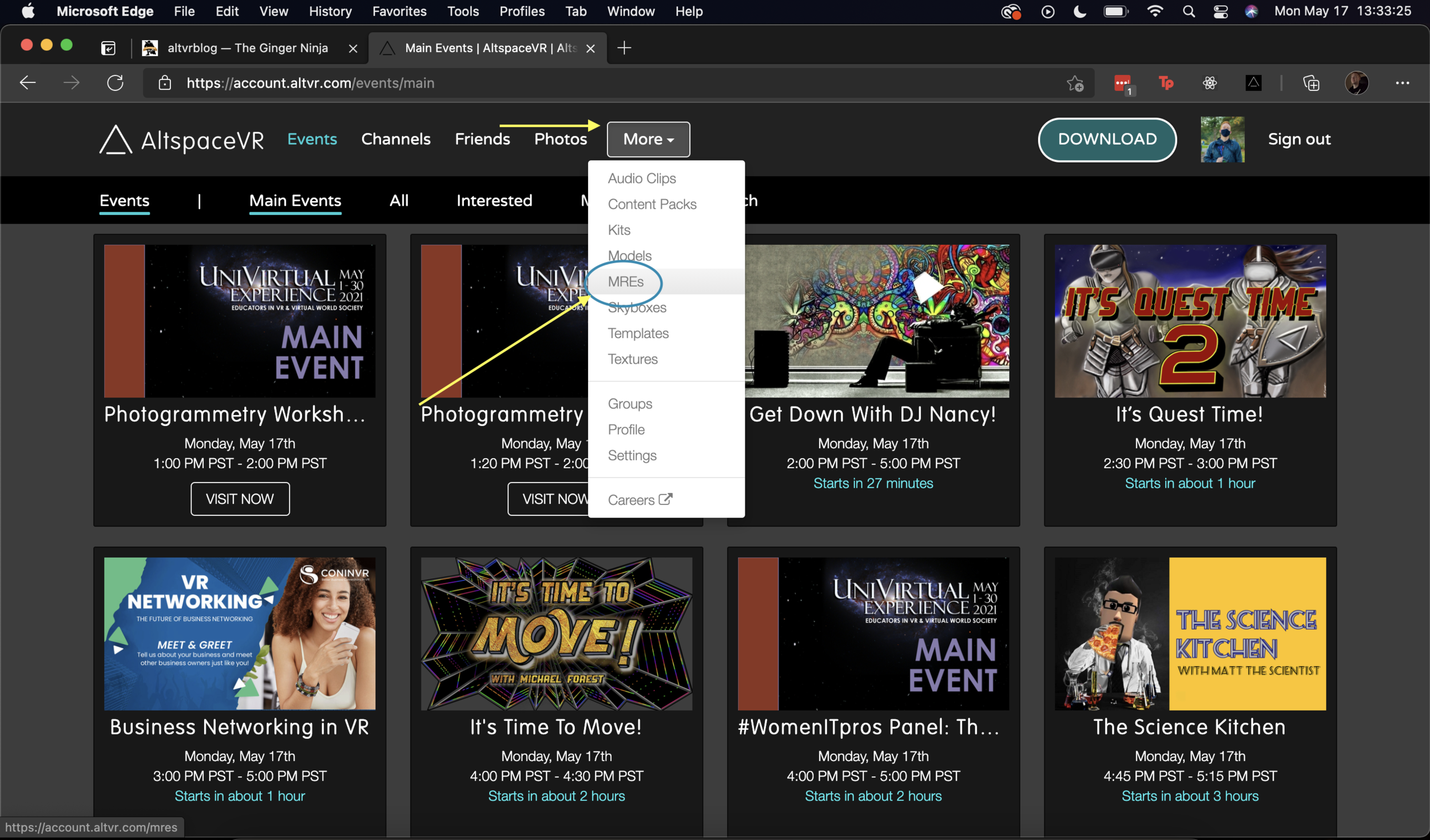
Task: Choose Content Packs in dropdown list
Action: click(652, 204)
